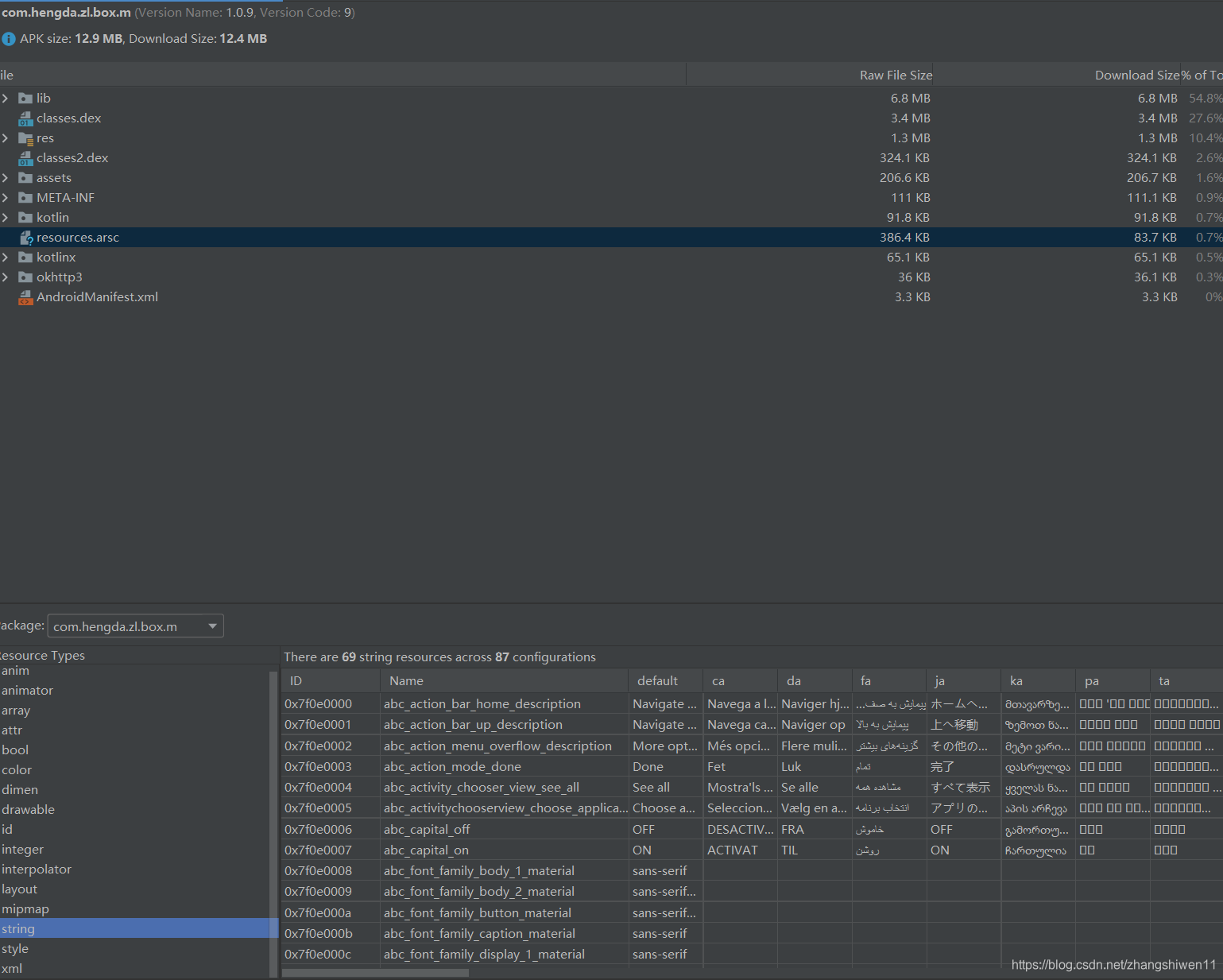Click the ja column header
1223x980 pixels.
point(964,681)
